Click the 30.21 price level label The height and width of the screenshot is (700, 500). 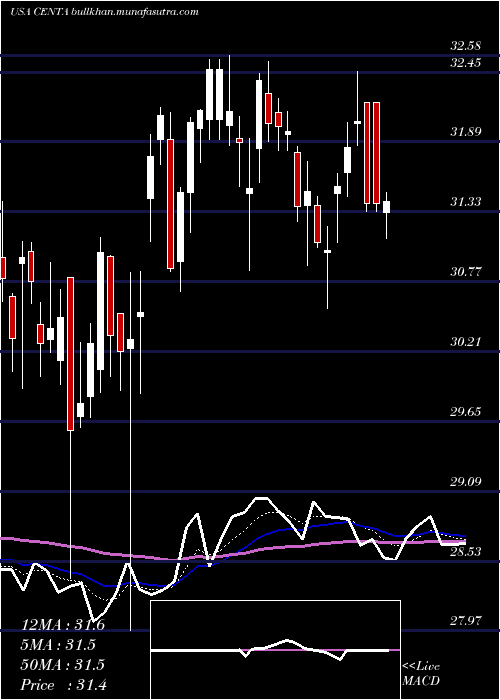click(x=466, y=342)
